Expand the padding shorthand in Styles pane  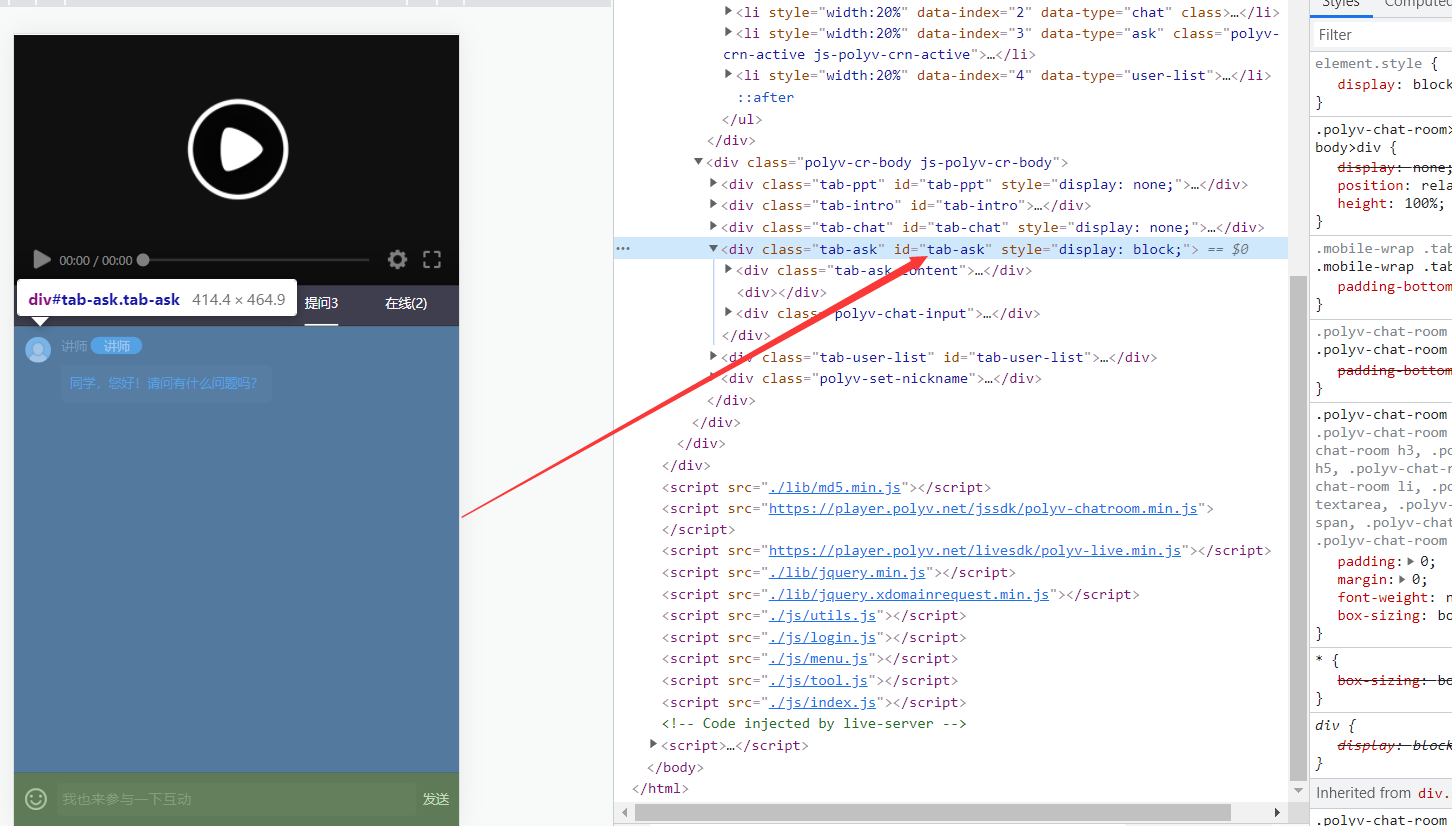click(1411, 562)
